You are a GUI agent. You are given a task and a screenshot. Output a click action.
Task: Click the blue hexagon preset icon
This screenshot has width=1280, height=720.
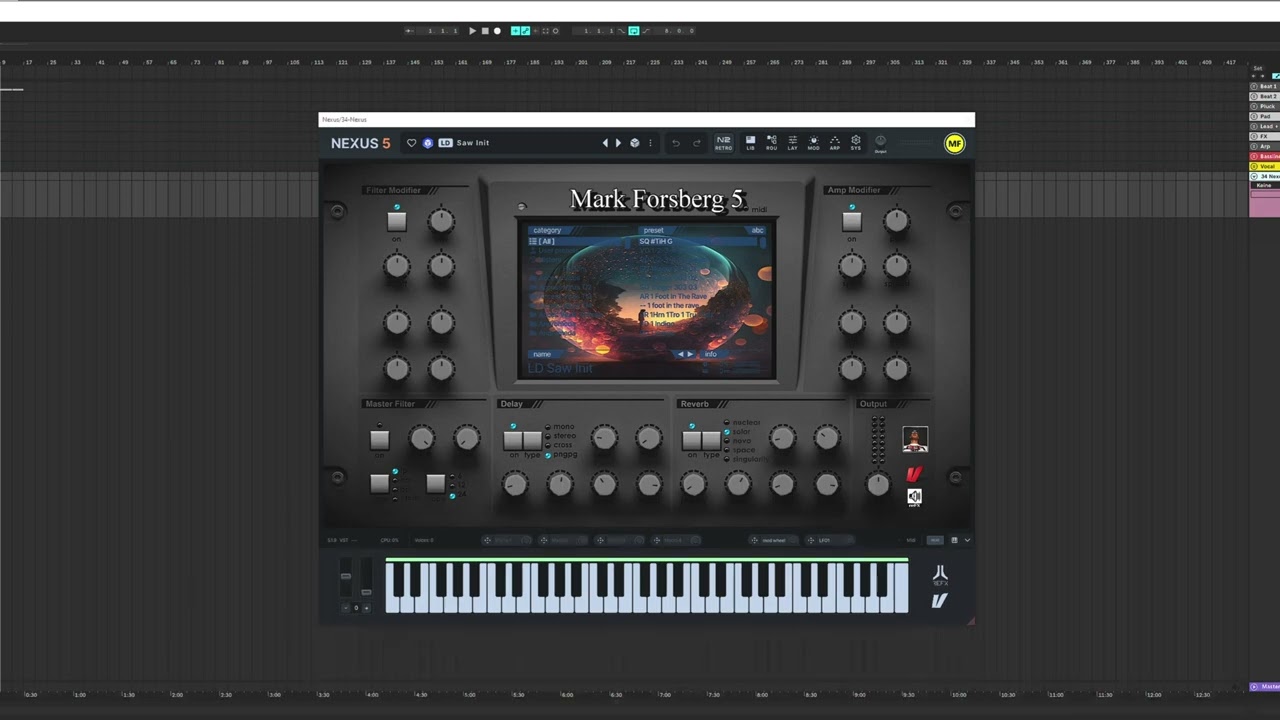click(x=428, y=143)
